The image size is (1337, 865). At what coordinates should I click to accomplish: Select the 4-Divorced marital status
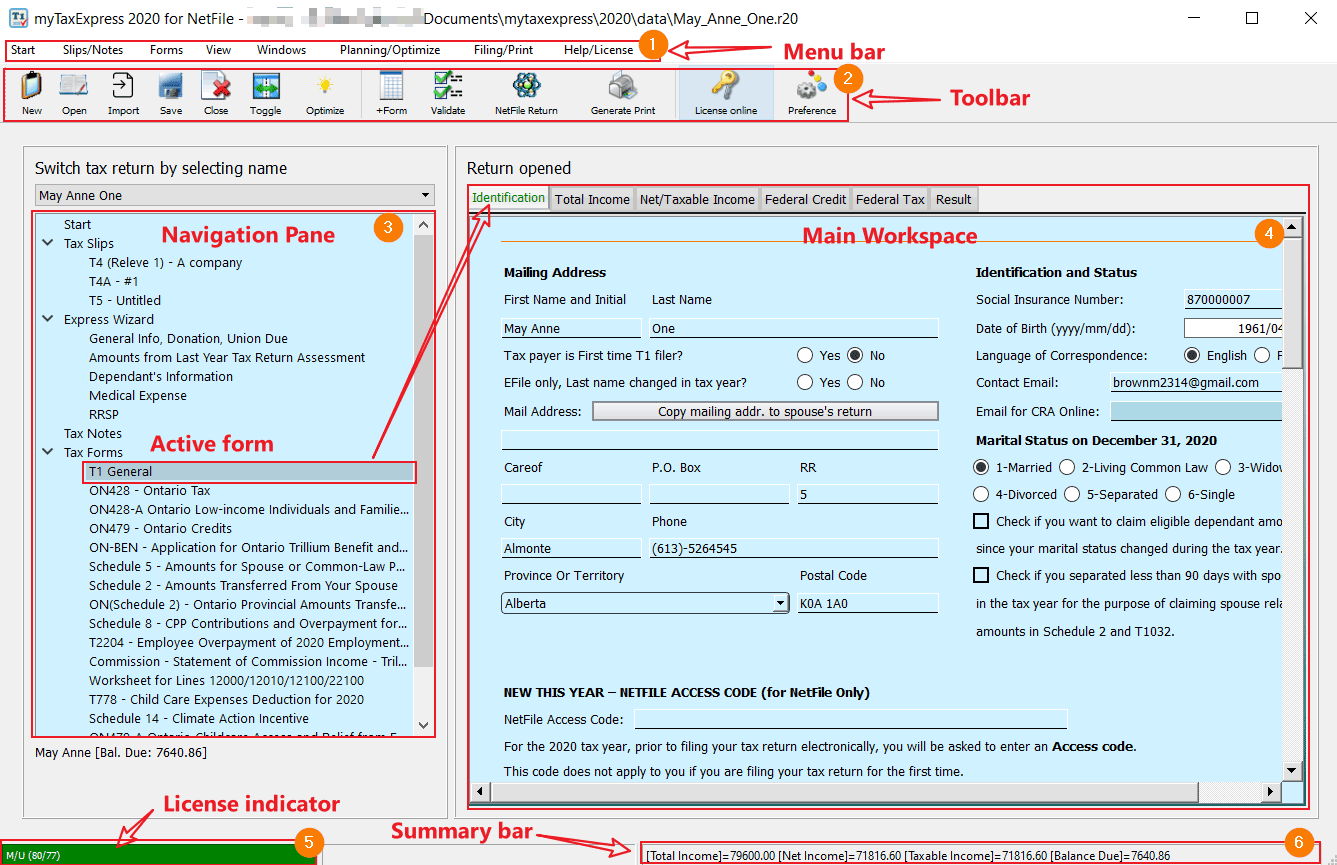[x=983, y=494]
